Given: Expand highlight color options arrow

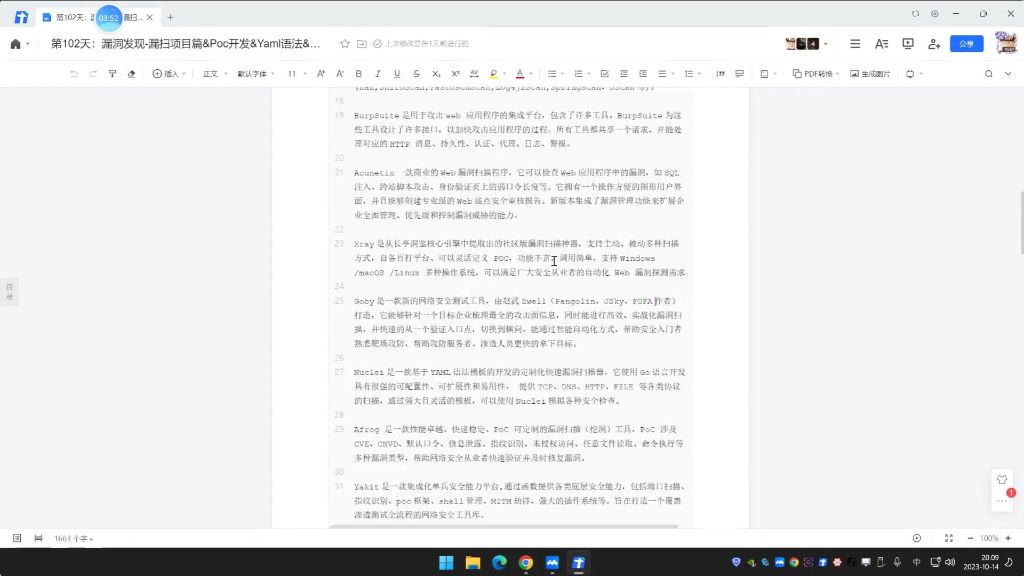Looking at the screenshot, I should (x=504, y=74).
